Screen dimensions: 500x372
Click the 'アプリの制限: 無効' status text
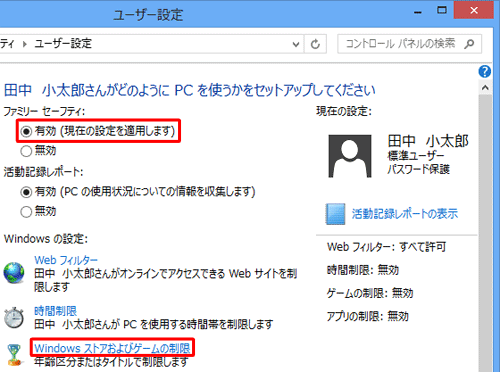click(x=368, y=316)
